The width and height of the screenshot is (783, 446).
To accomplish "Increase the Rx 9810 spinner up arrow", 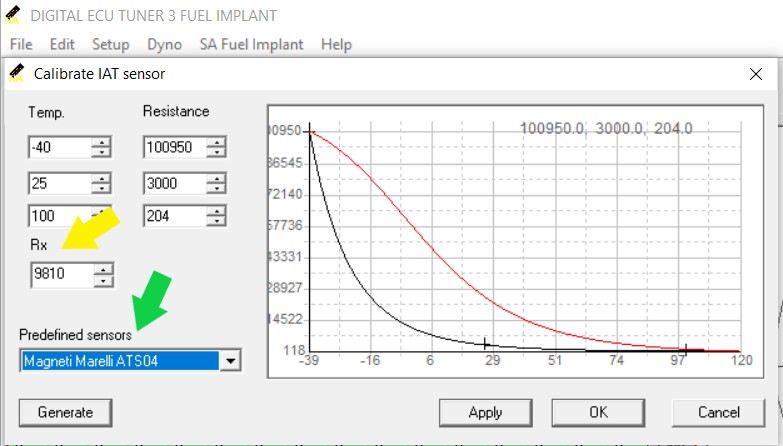I will coord(103,269).
